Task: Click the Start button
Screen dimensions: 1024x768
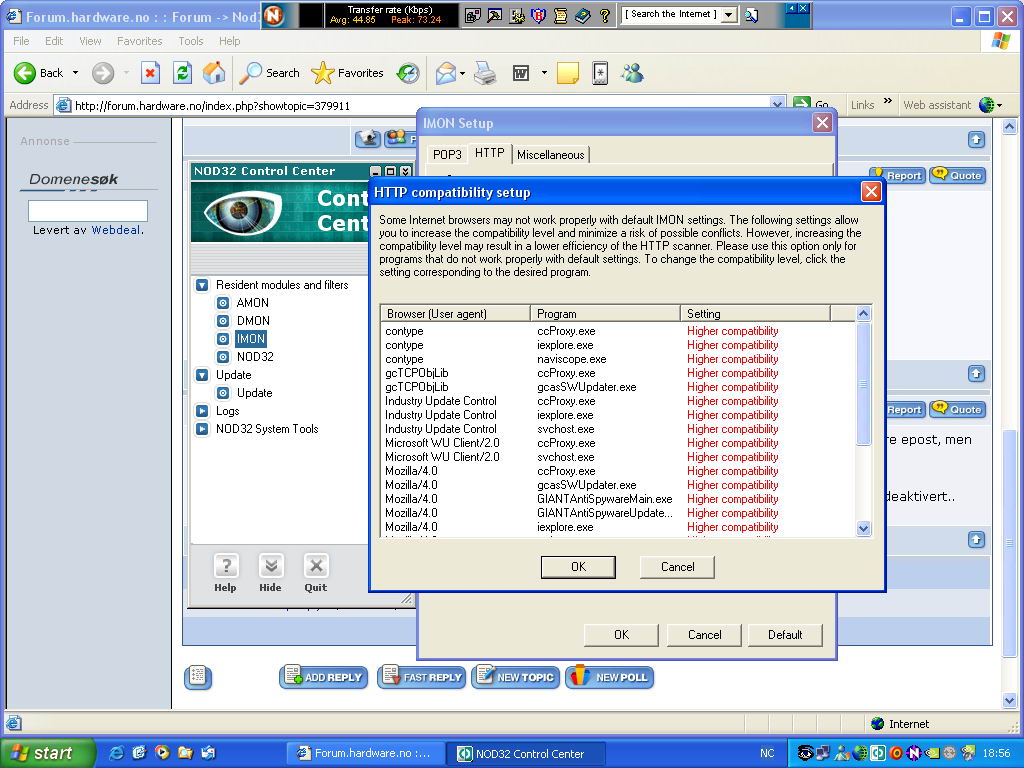Action: coord(48,753)
